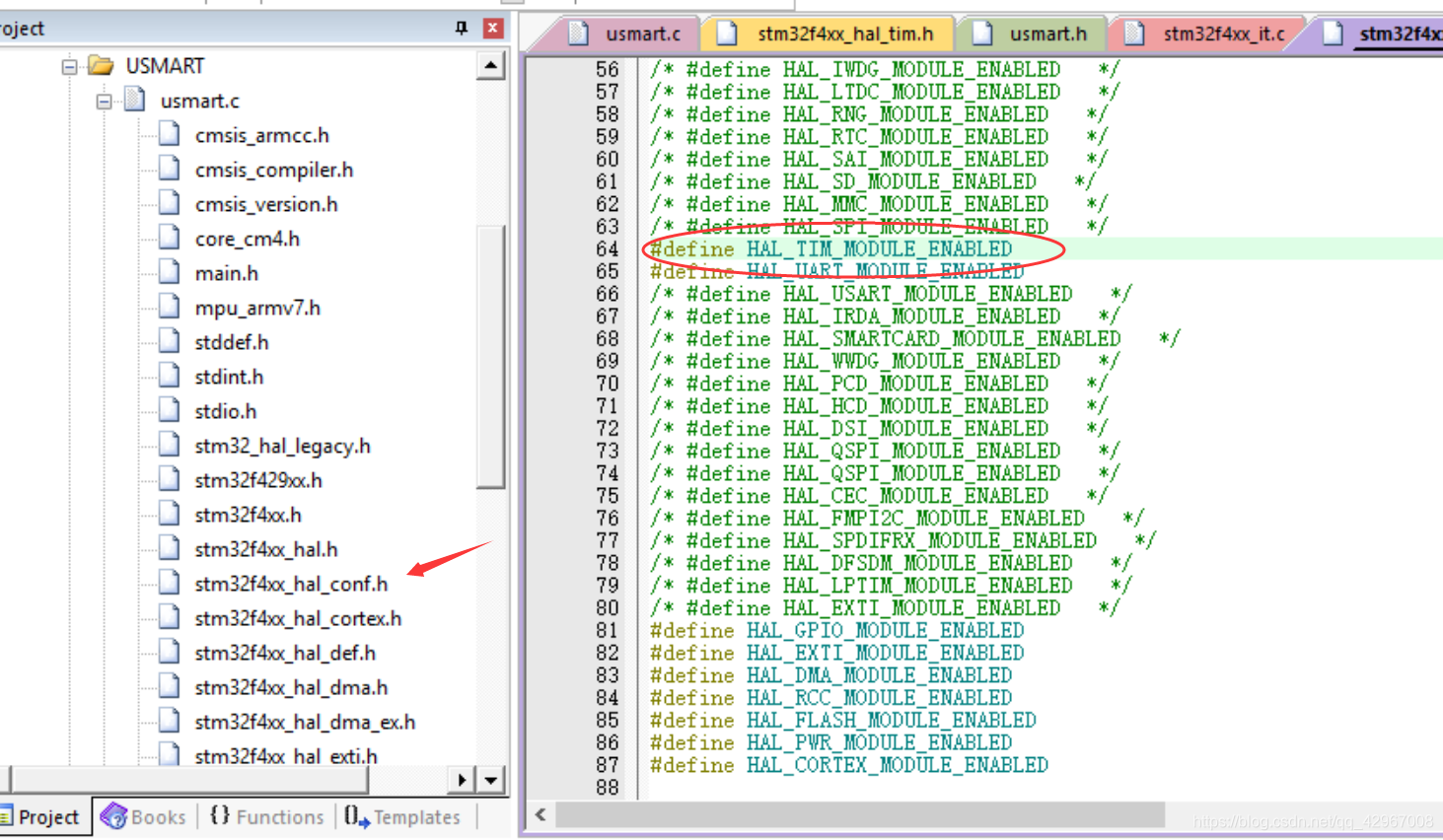This screenshot has height=840, width=1443.
Task: Click the file icon beside stm32f4xx_hal_dma_ex.h
Action: point(170,721)
